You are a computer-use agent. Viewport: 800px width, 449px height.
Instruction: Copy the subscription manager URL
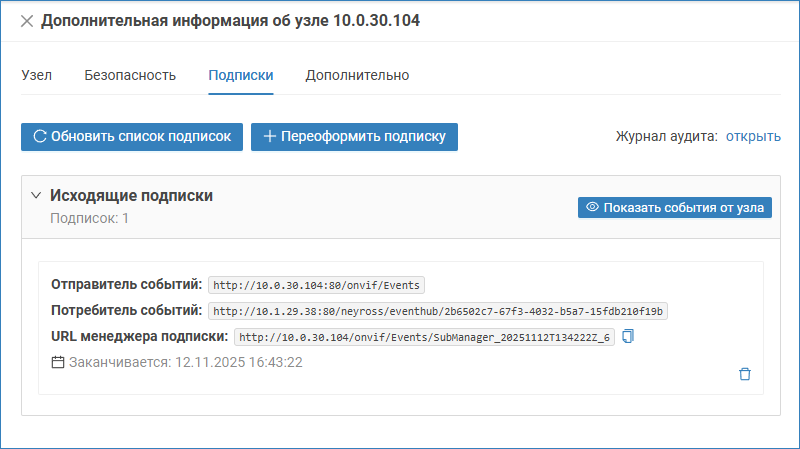(x=628, y=337)
